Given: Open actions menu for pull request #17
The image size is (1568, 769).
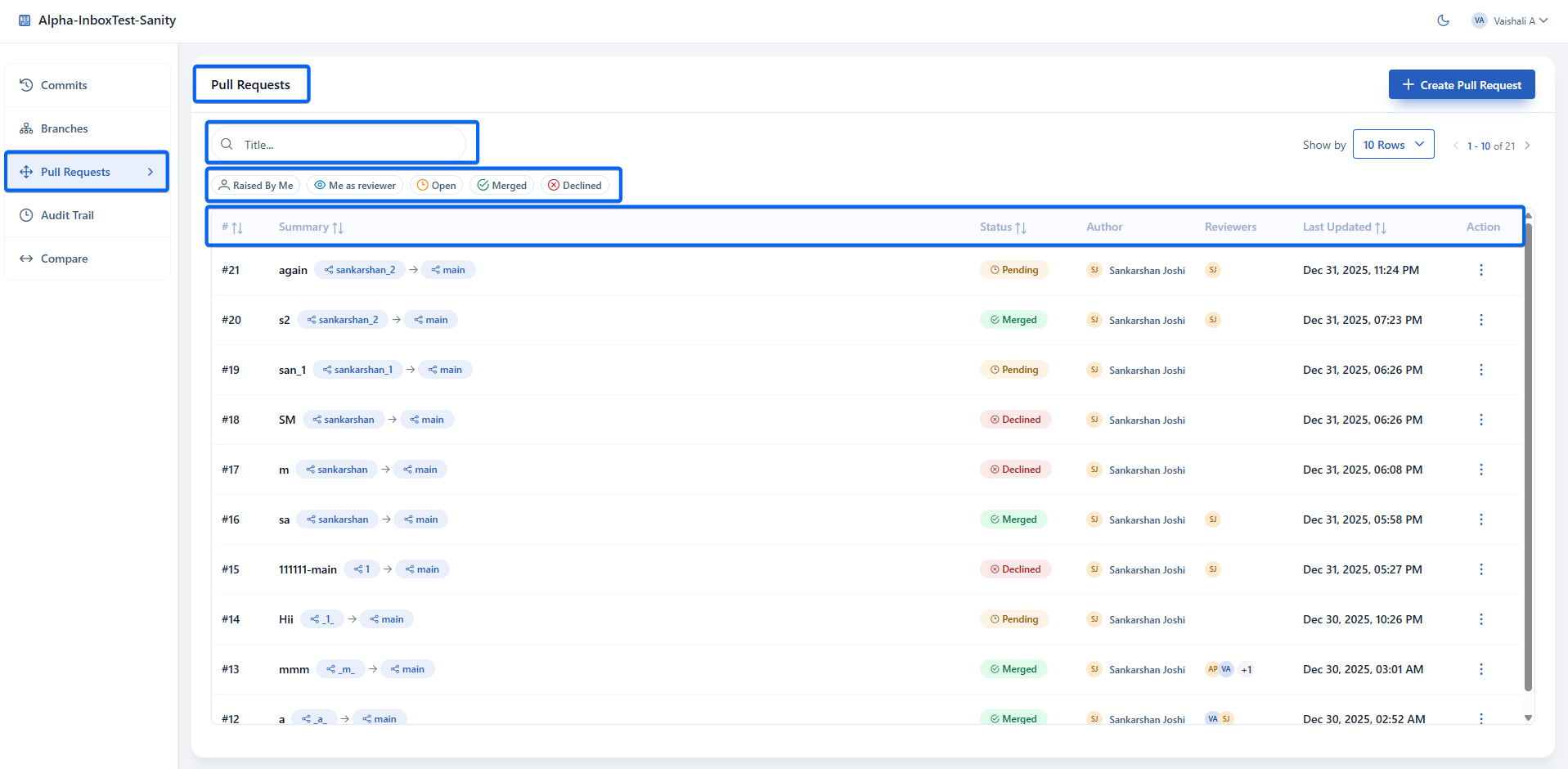Looking at the screenshot, I should pyautogui.click(x=1480, y=470).
